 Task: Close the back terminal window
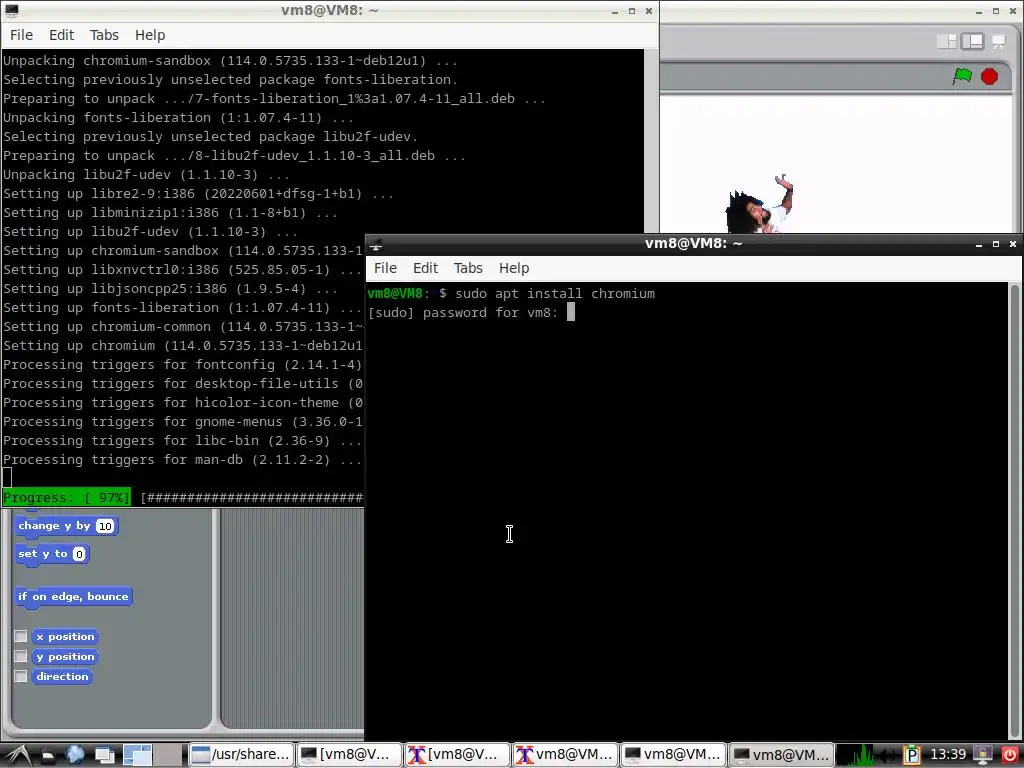tap(648, 11)
